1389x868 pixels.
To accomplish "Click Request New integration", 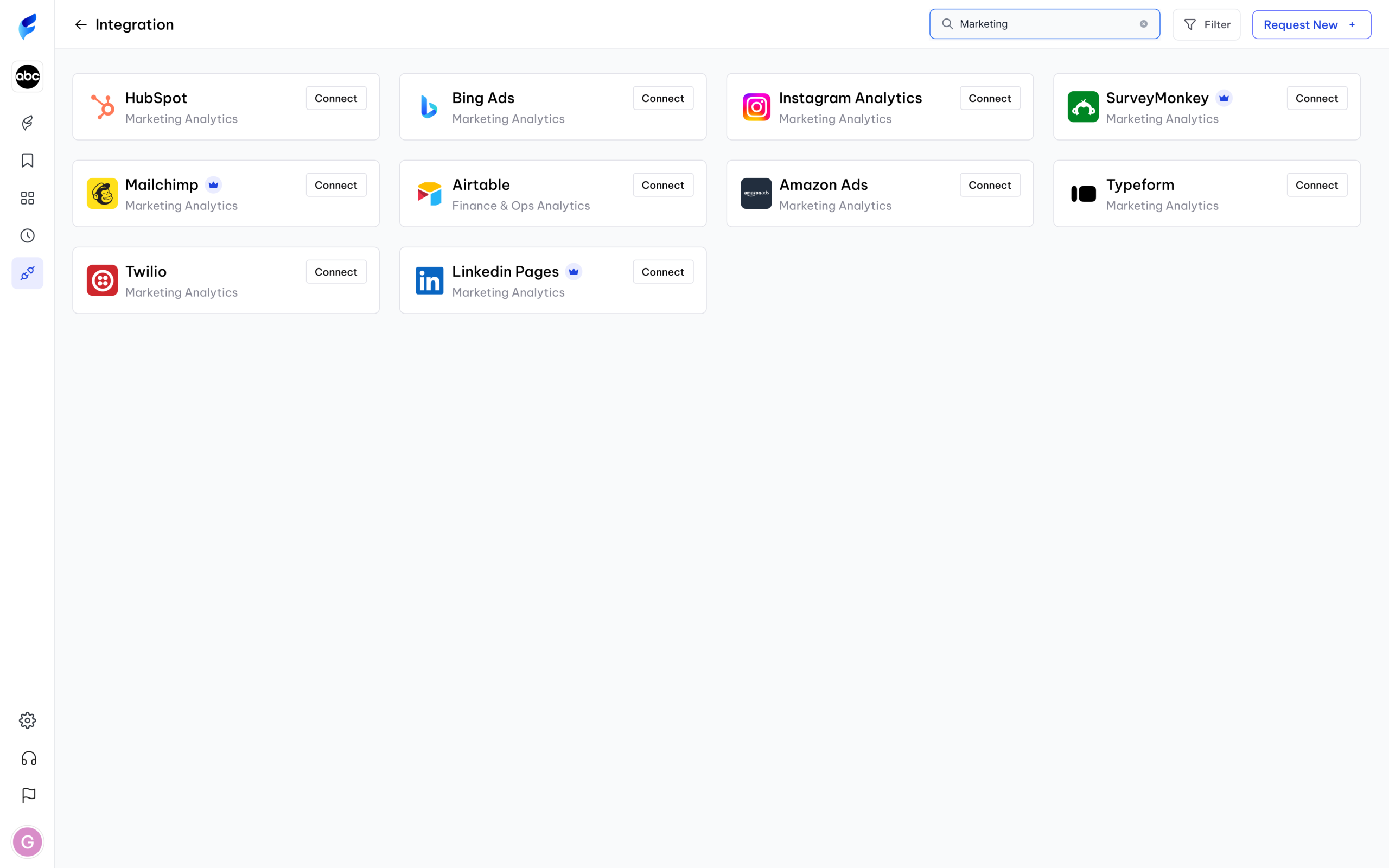I will tap(1311, 24).
